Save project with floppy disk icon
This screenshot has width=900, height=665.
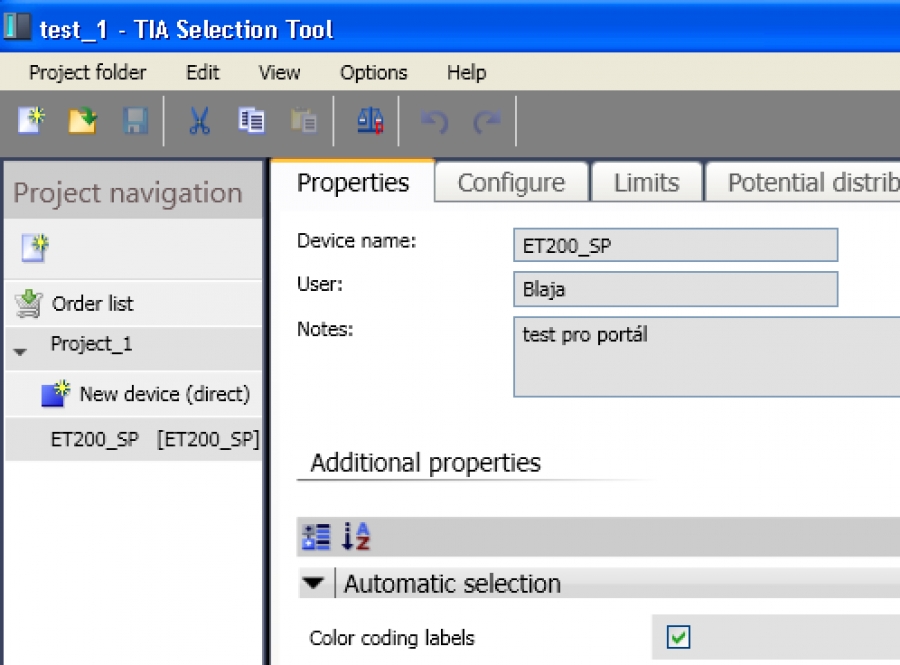pyautogui.click(x=135, y=121)
